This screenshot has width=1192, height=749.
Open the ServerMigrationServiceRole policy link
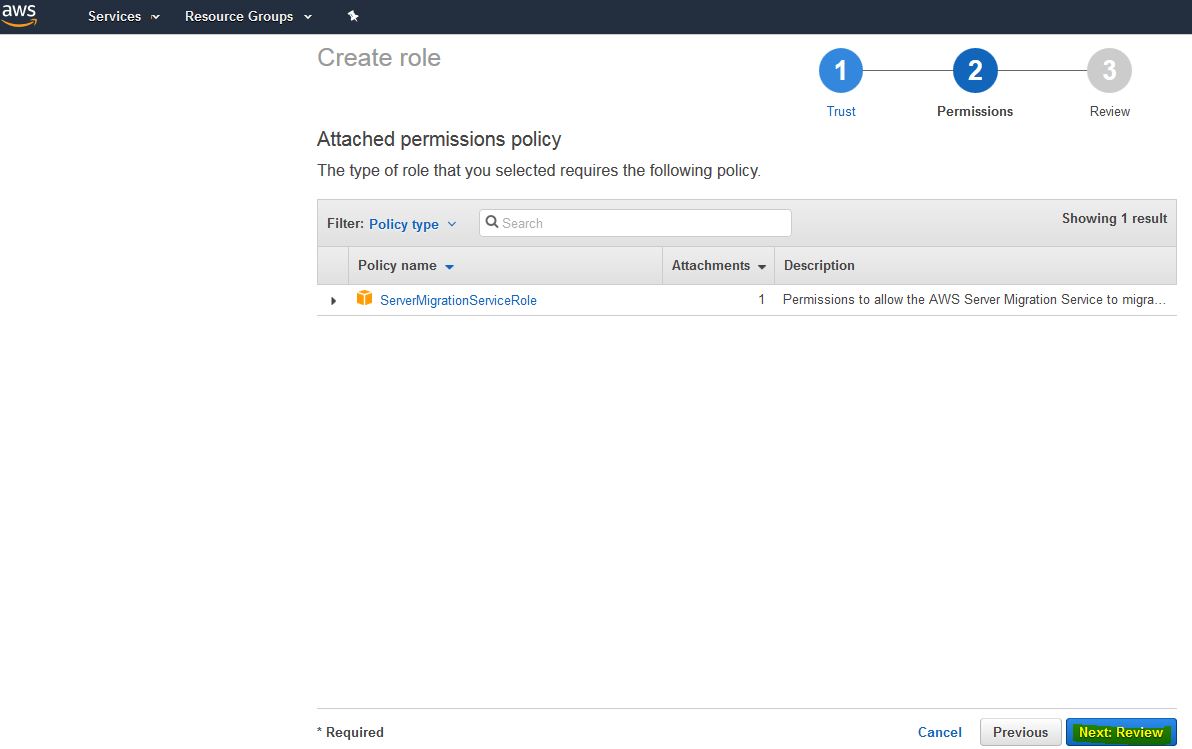pyautogui.click(x=458, y=300)
